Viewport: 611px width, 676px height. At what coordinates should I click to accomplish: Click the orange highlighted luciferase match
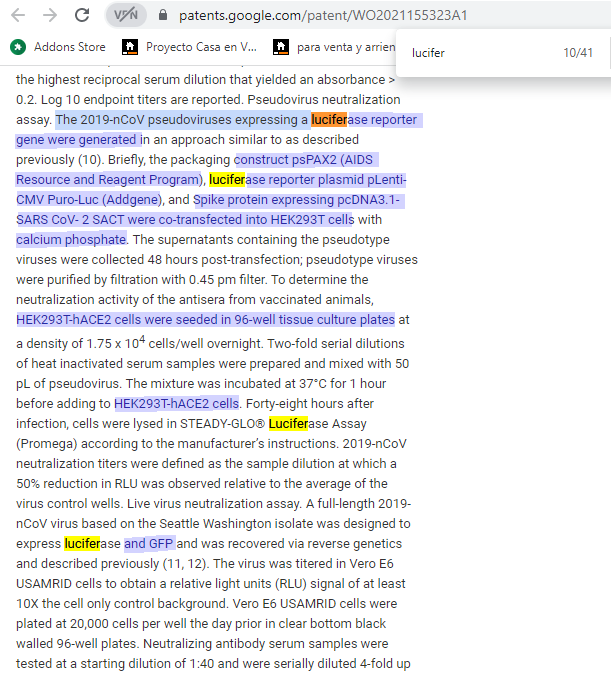pos(329,120)
